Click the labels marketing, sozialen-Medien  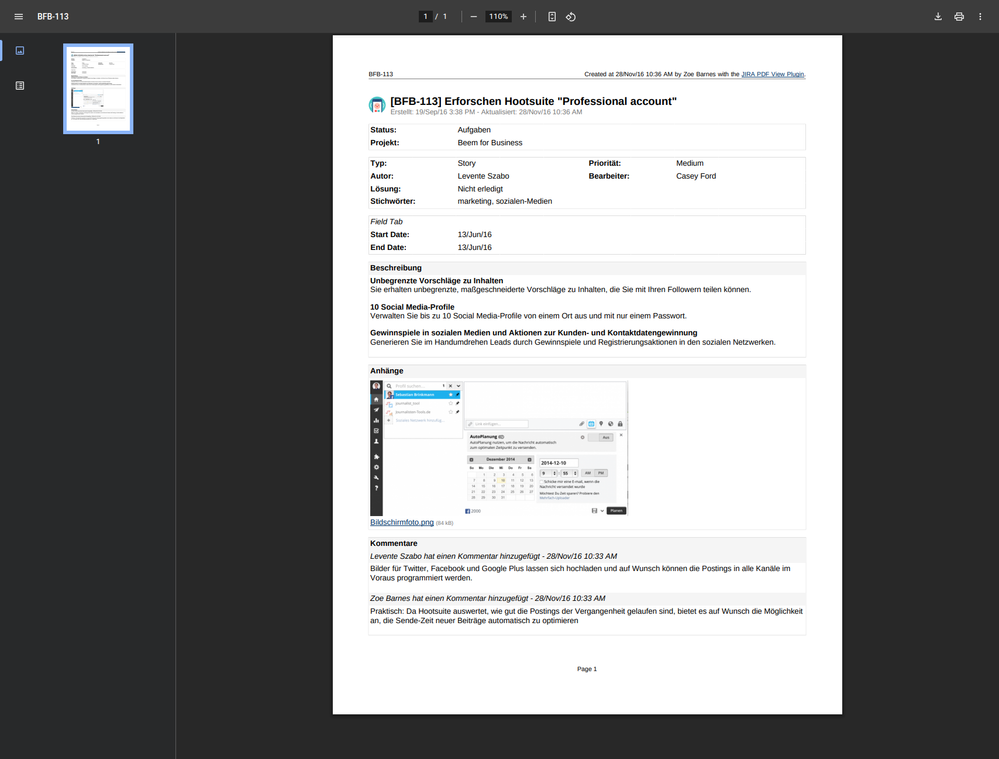(x=505, y=201)
